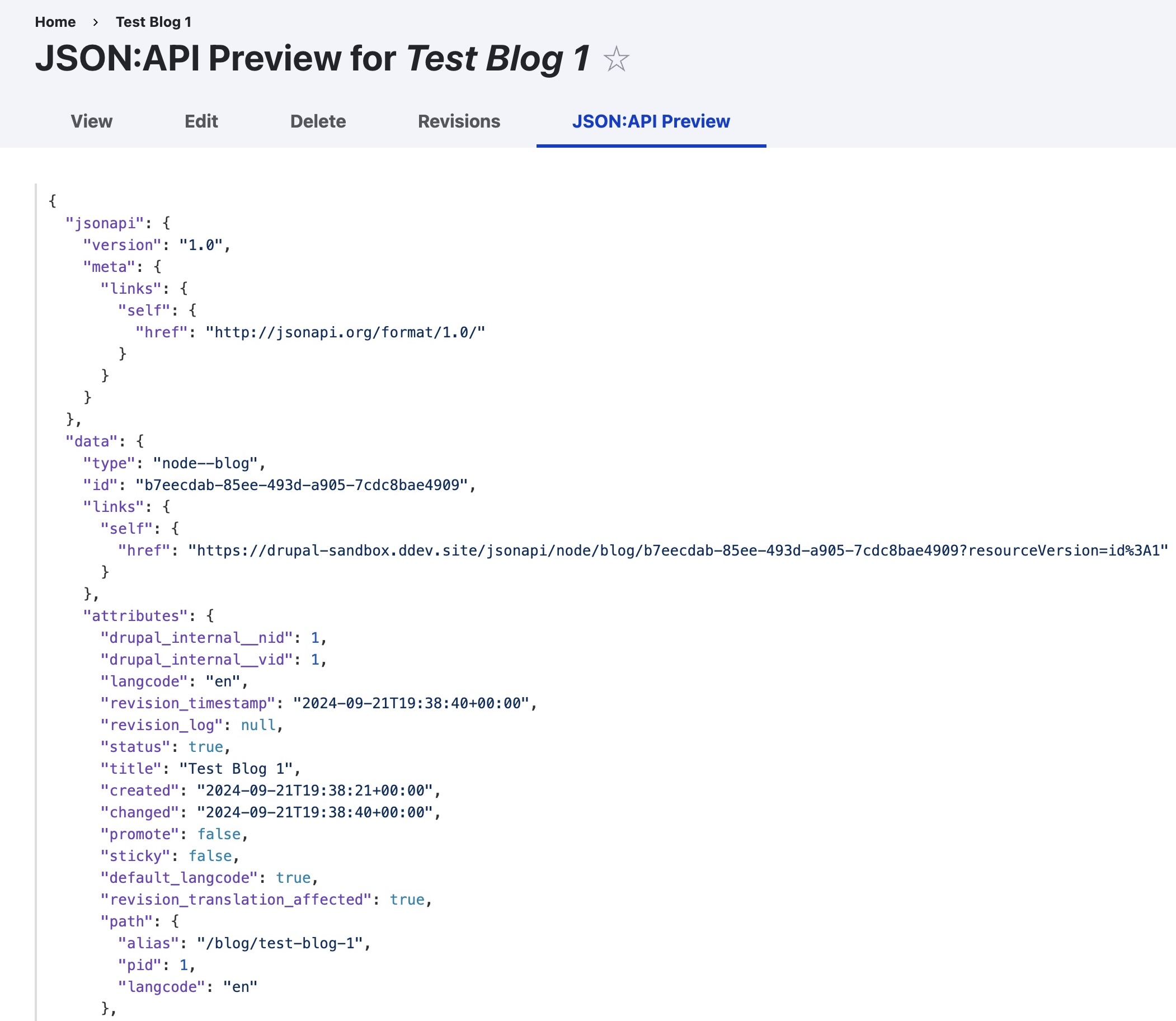Click the "node--blog" type value

[x=205, y=463]
